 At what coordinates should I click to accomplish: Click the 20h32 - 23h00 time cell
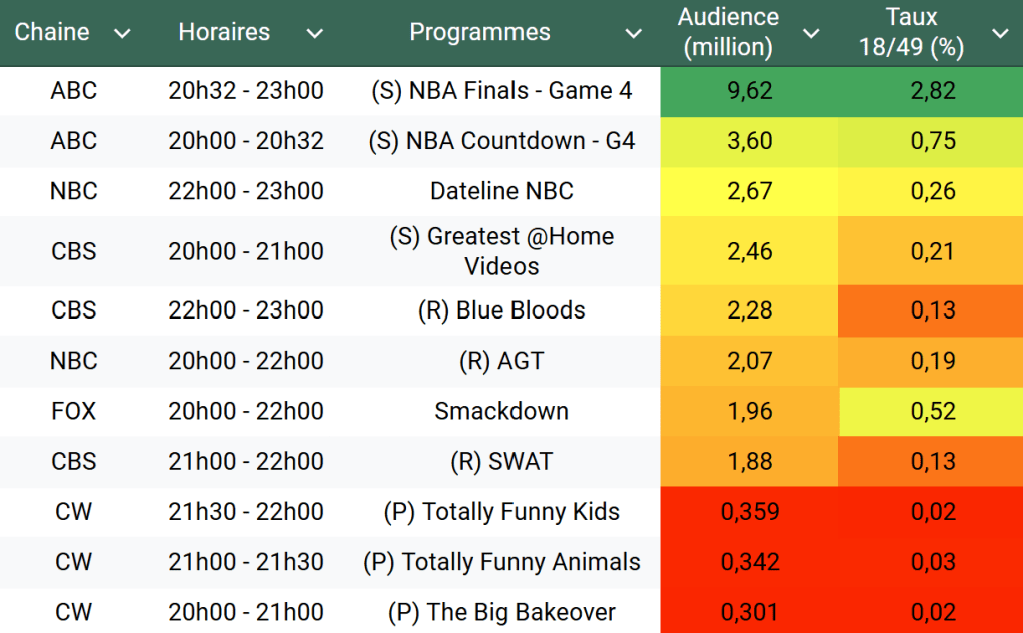tap(246, 91)
